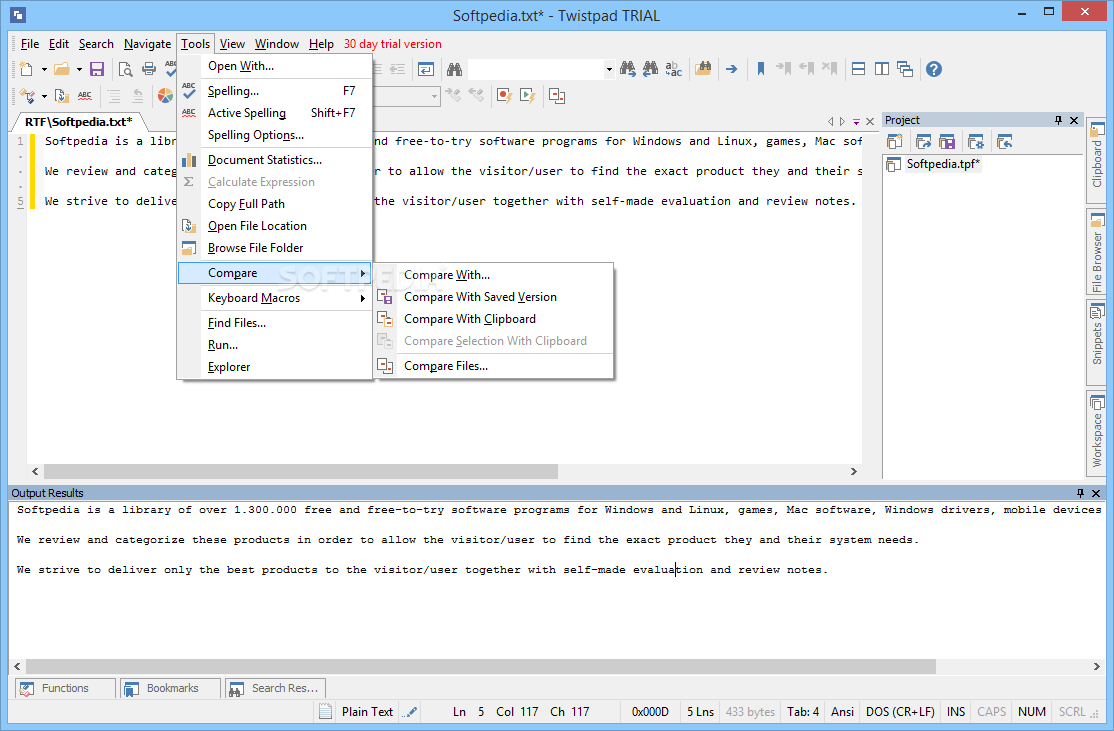Open the File menu

(30, 44)
